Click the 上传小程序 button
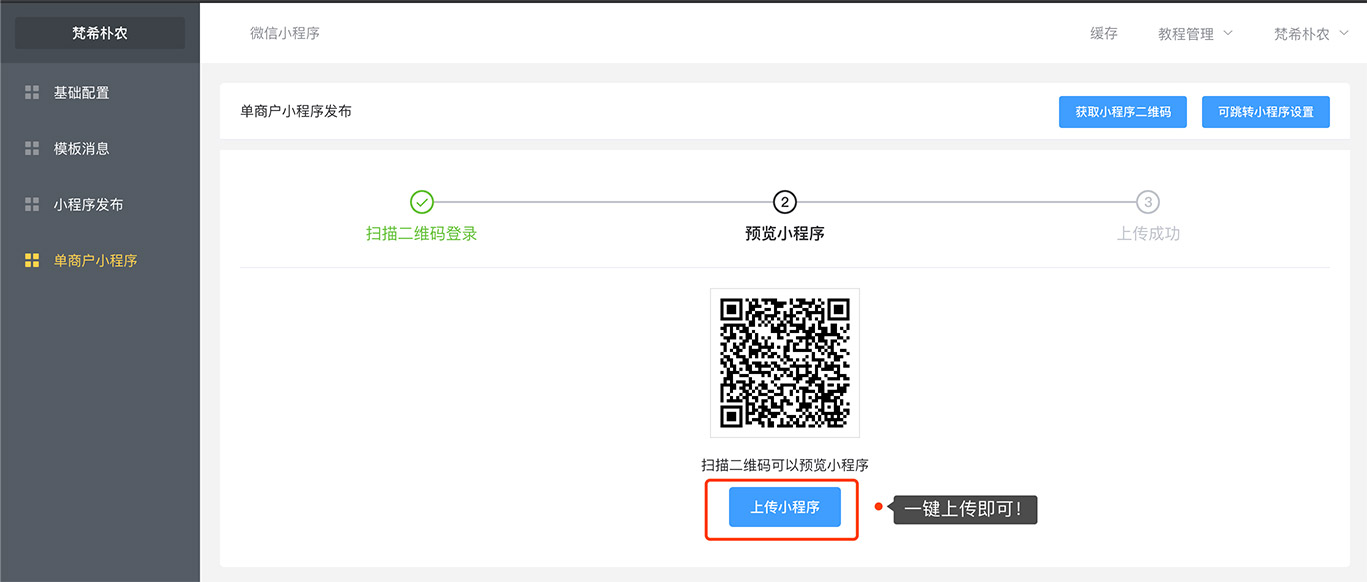Image resolution: width=1367 pixels, height=582 pixels. [x=785, y=507]
